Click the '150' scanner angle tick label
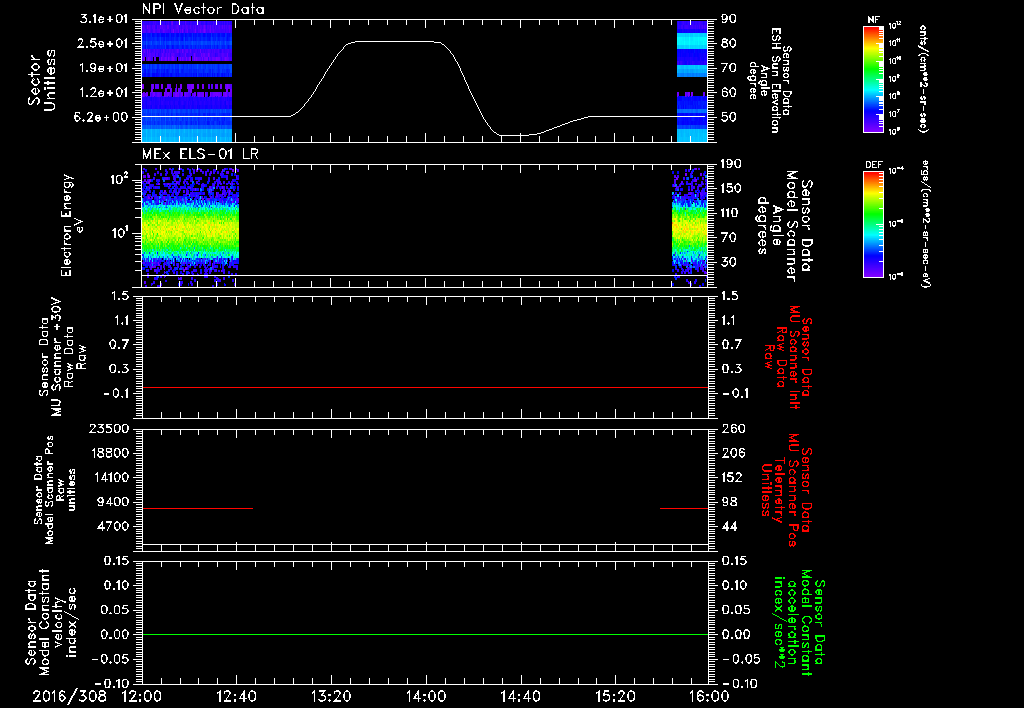This screenshot has height=708, width=1024. pos(731,188)
